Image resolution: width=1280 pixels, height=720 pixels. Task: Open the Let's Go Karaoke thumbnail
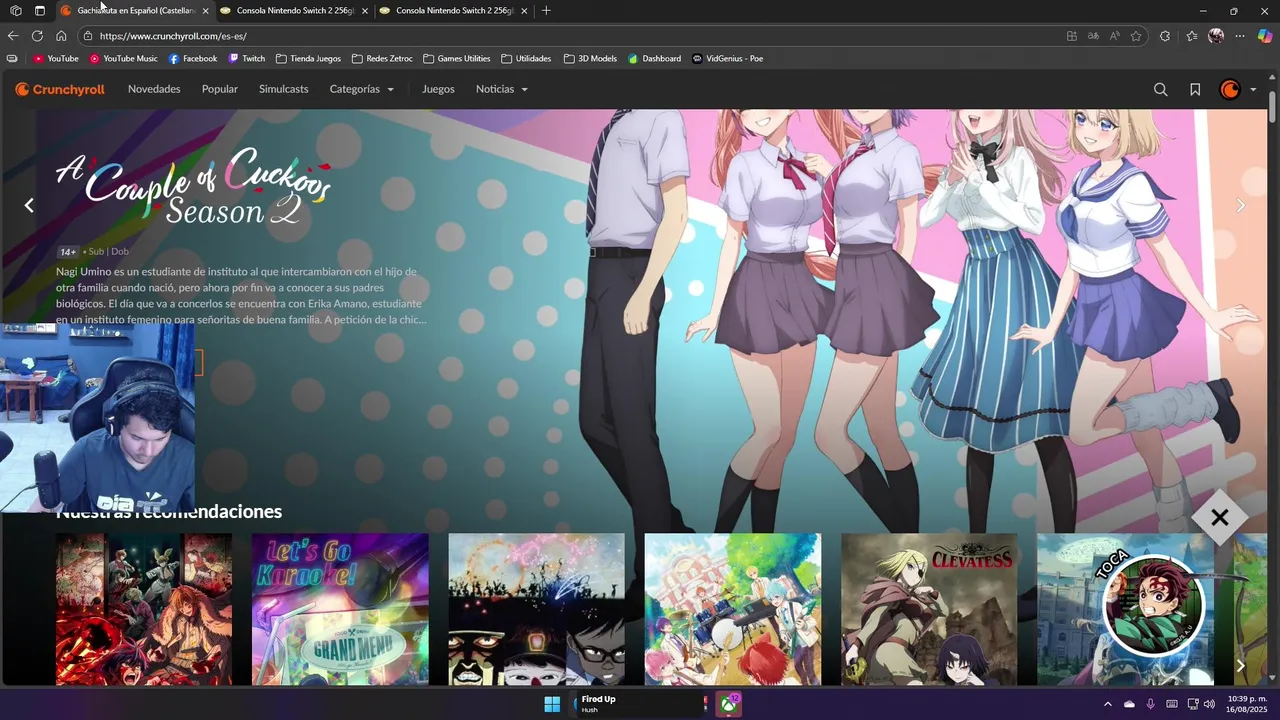[x=340, y=609]
